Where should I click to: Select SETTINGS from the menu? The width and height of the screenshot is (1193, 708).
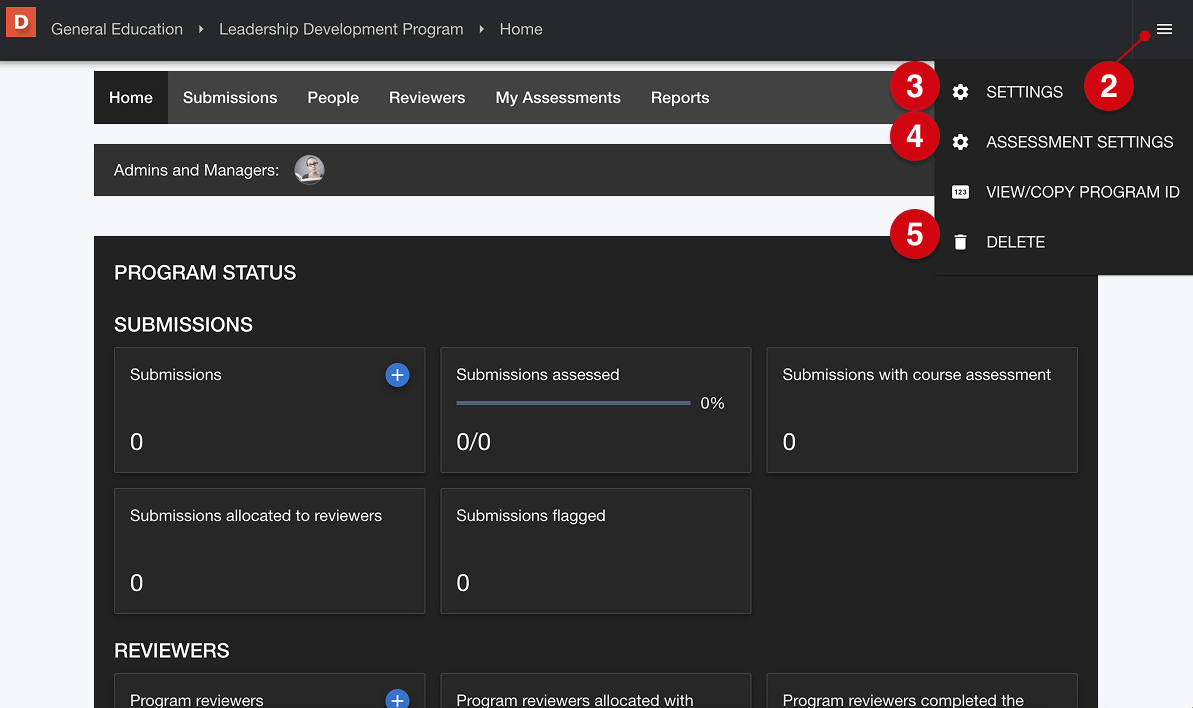coord(1024,92)
